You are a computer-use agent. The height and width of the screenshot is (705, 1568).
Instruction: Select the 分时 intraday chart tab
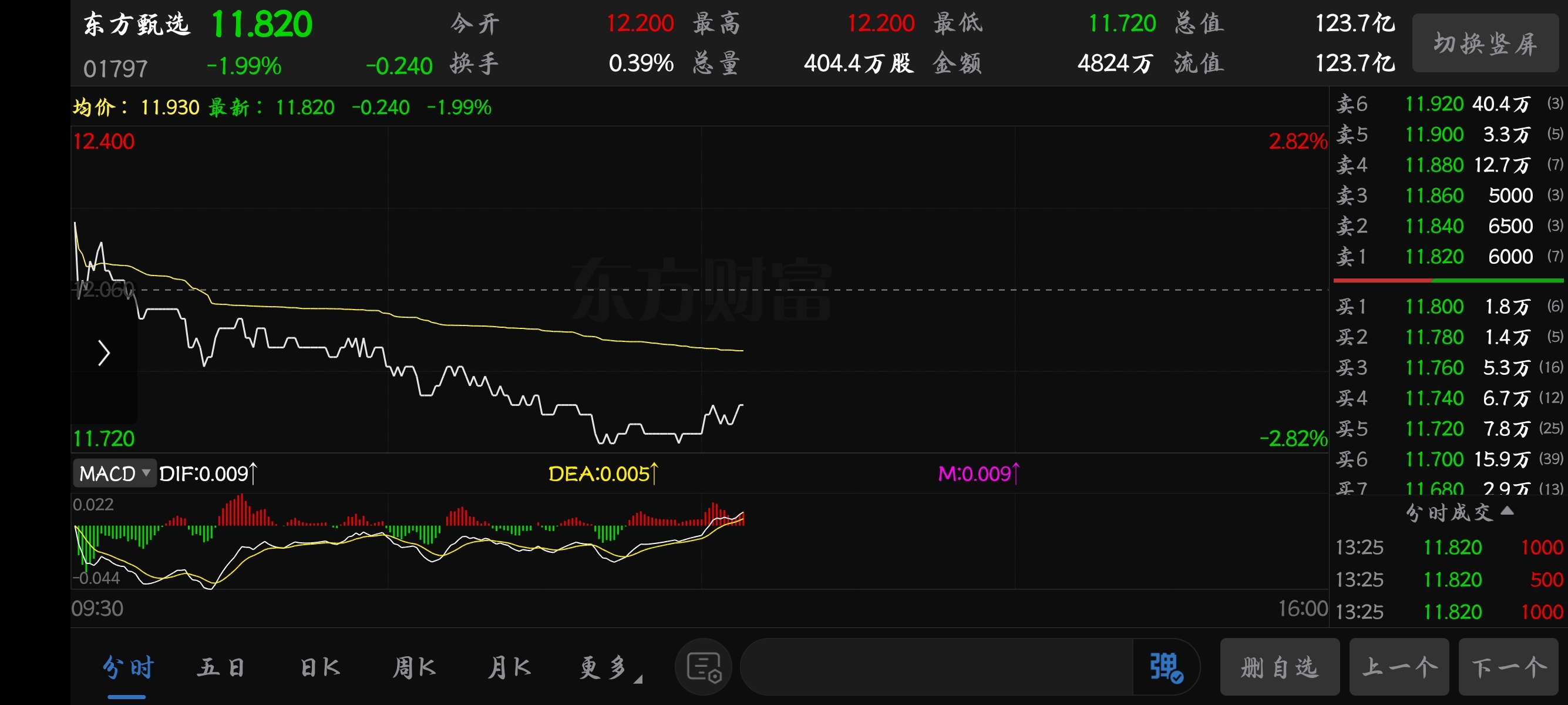pos(128,668)
